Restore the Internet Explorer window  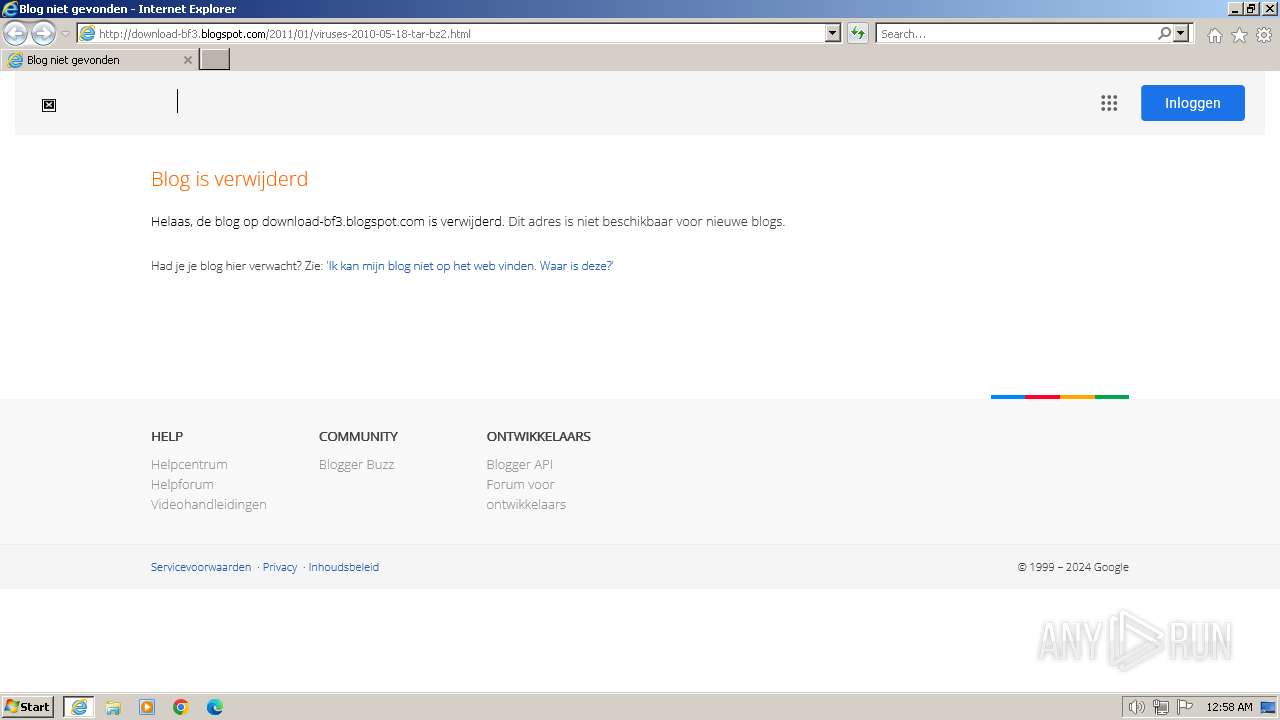click(1251, 9)
